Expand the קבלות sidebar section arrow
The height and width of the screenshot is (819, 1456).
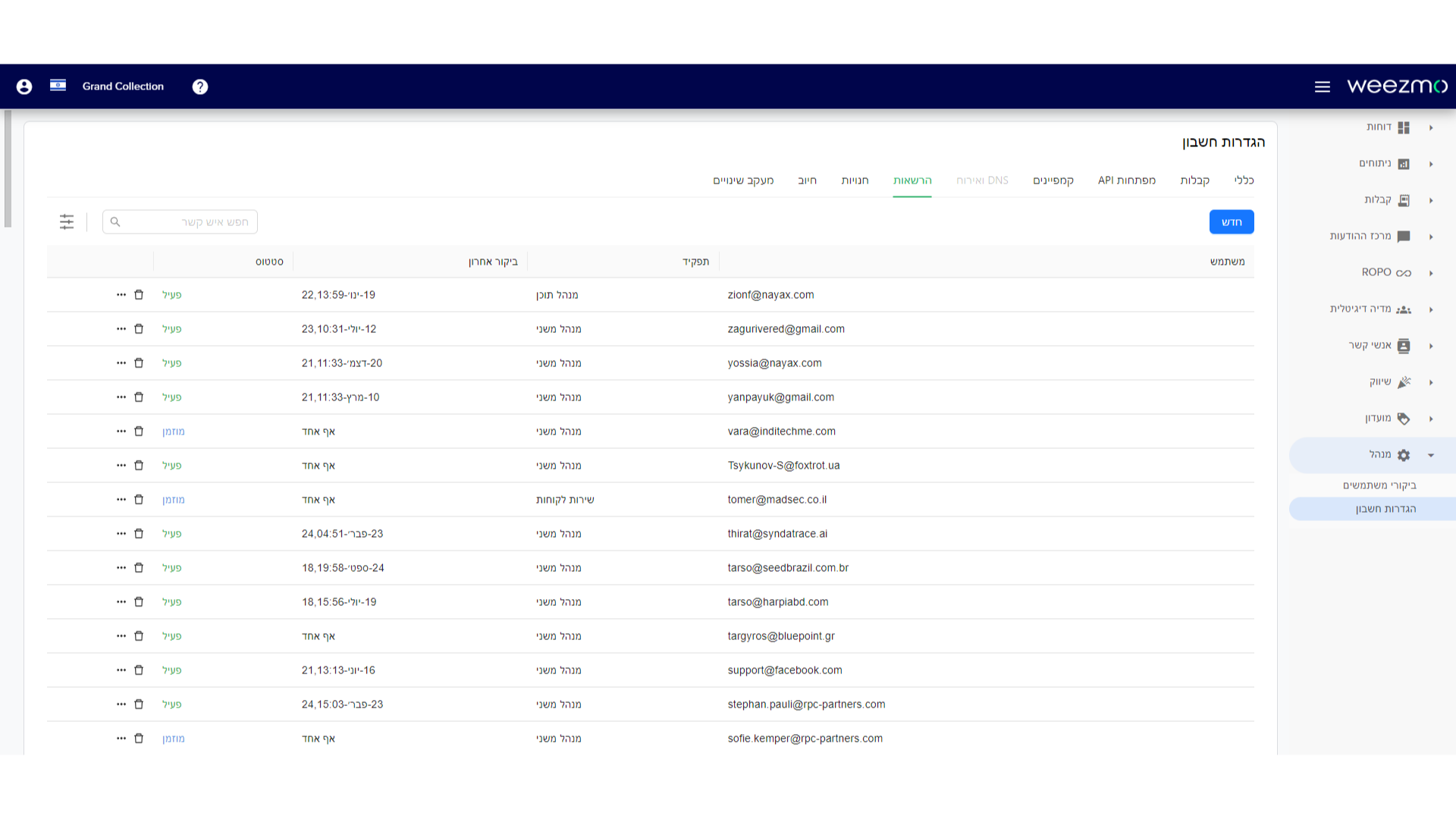1431,200
